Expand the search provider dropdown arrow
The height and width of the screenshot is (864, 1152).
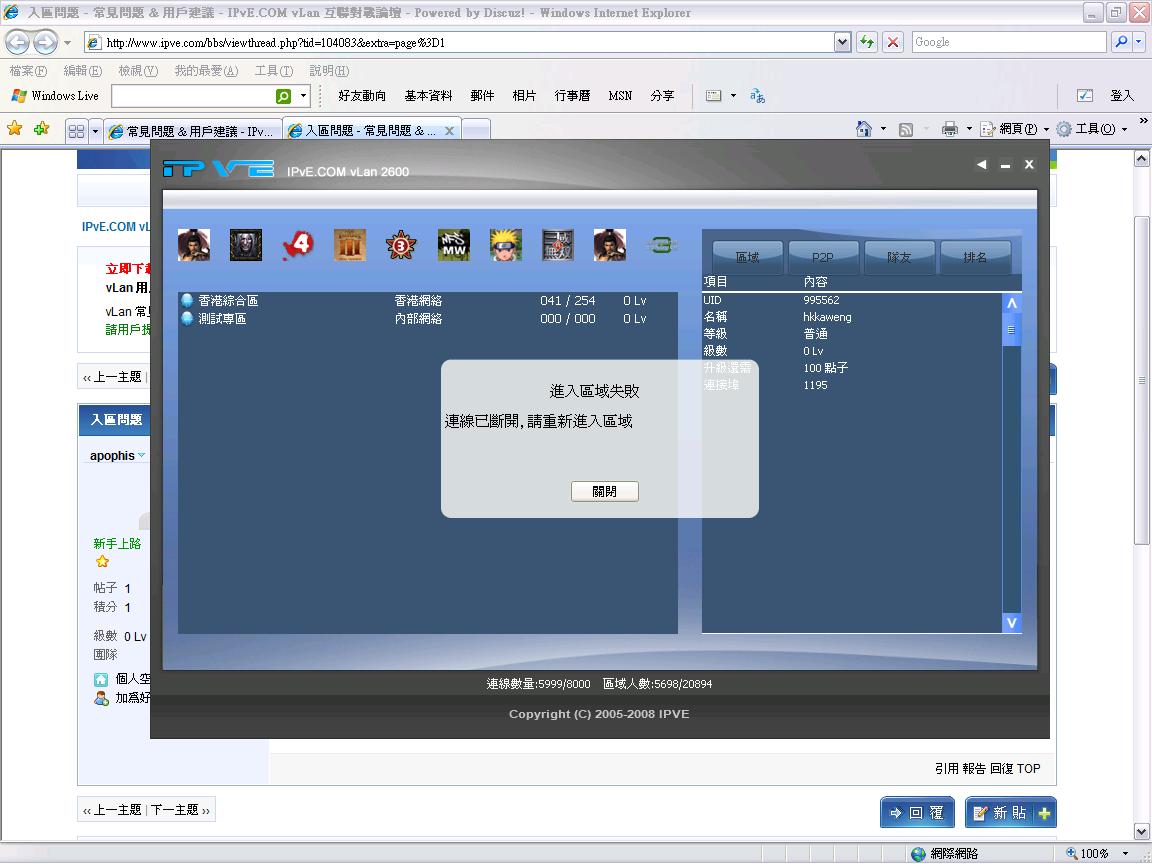click(x=1139, y=42)
